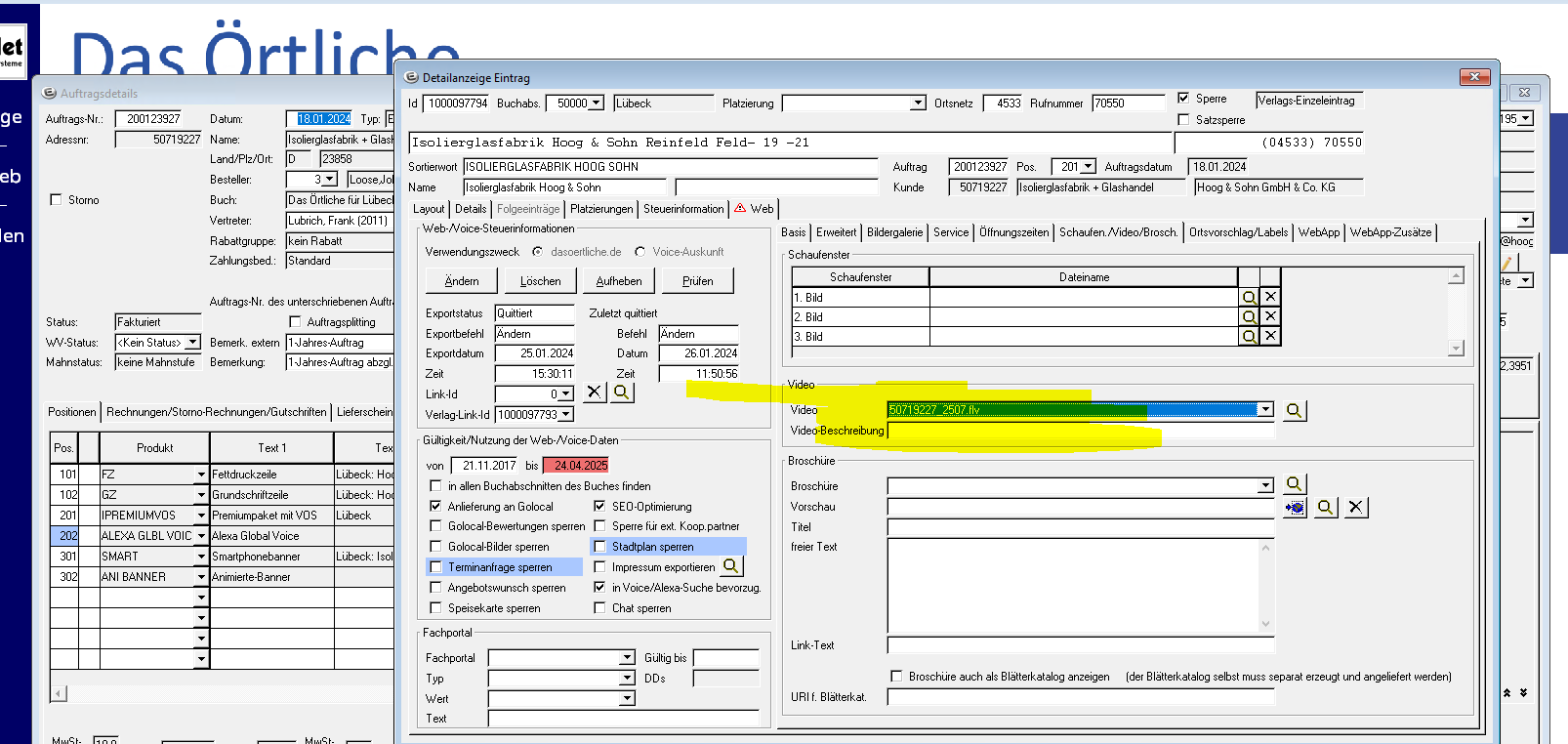Viewport: 1568px width, 744px height.
Task: Switch to the Layout tab
Action: (429, 209)
